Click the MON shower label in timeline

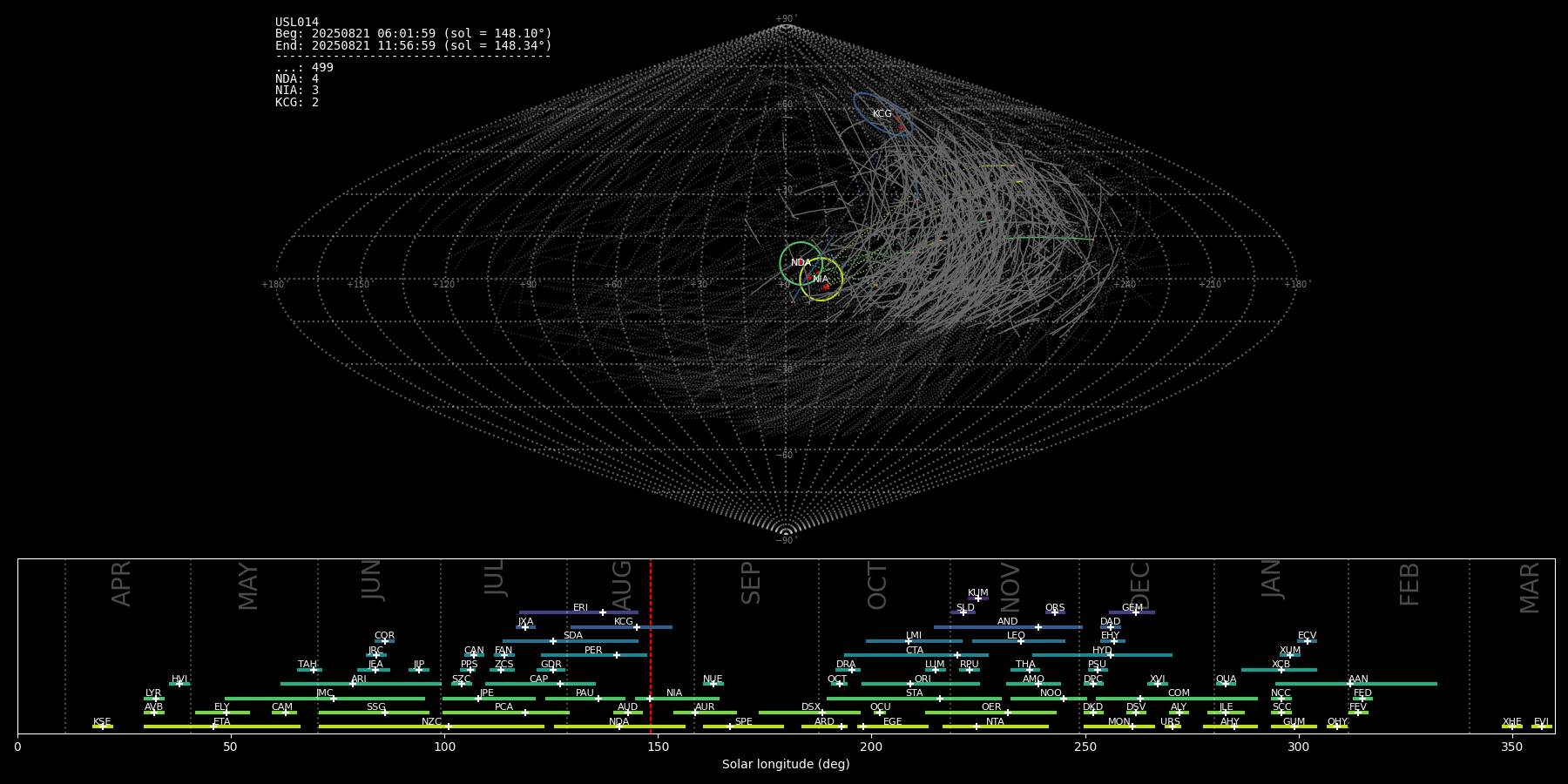(1119, 722)
